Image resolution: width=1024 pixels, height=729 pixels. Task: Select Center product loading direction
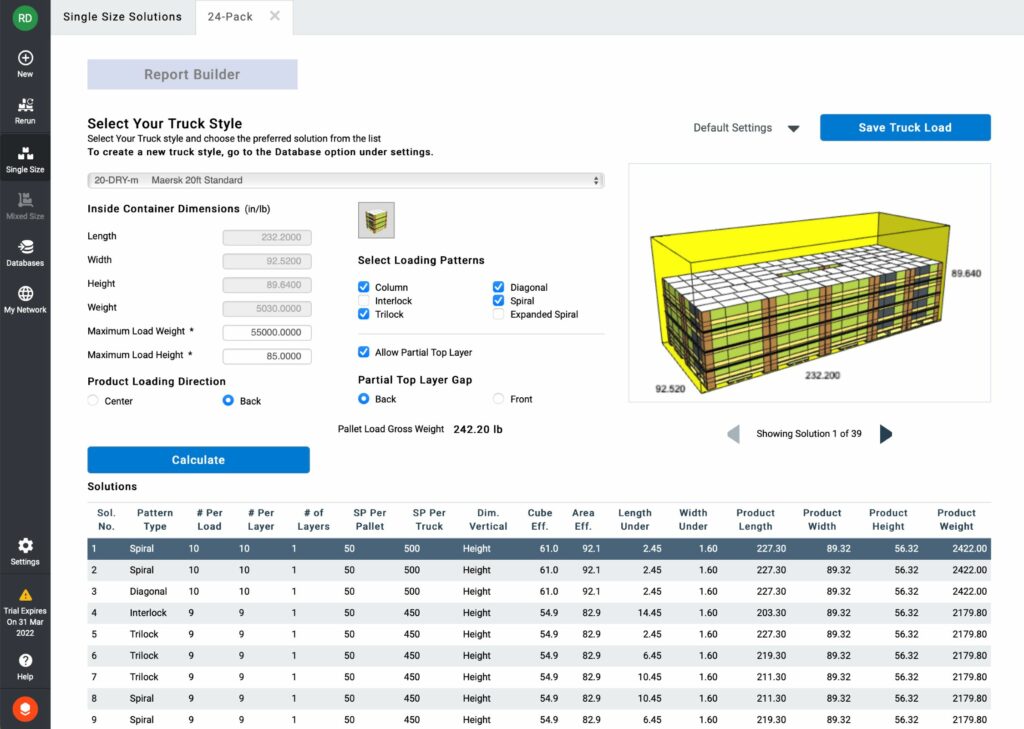[94, 401]
